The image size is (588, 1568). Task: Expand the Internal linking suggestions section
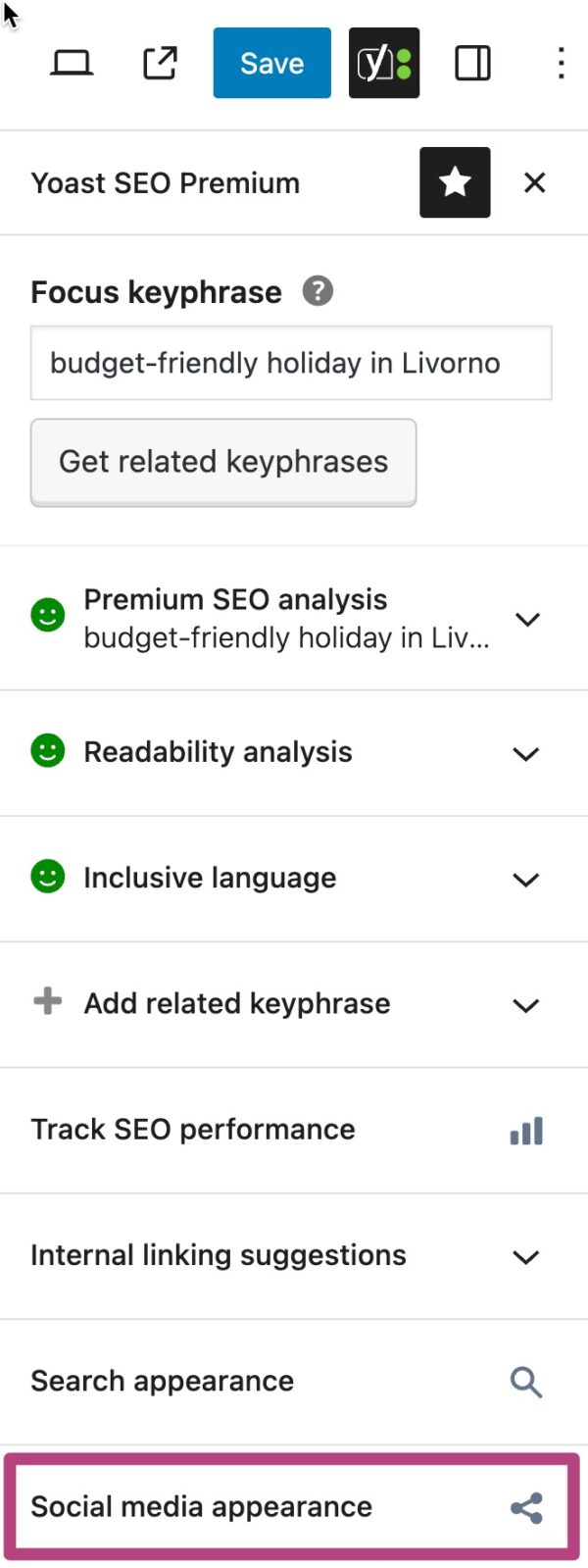[525, 1256]
